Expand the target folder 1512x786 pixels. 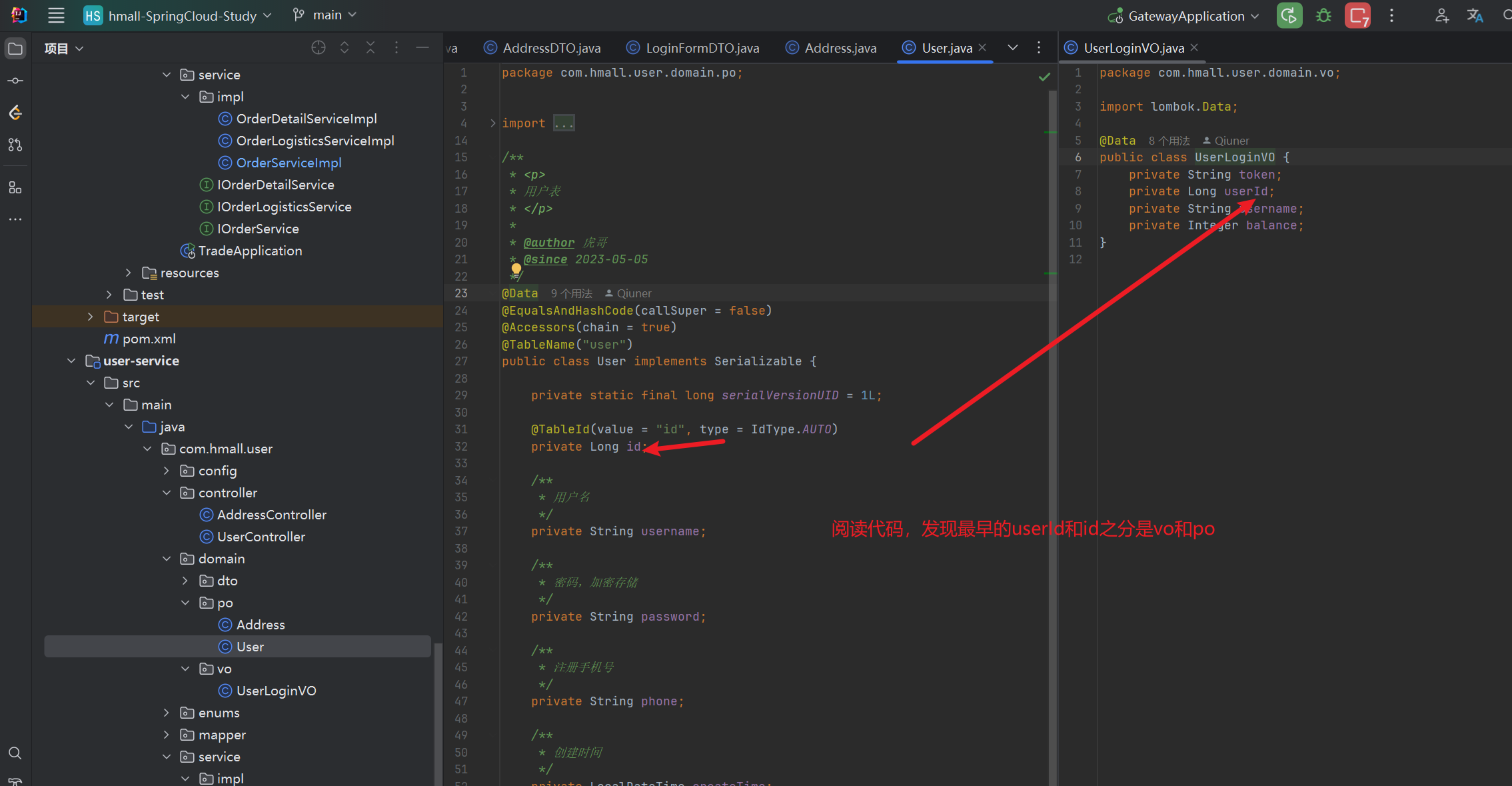coord(91,317)
